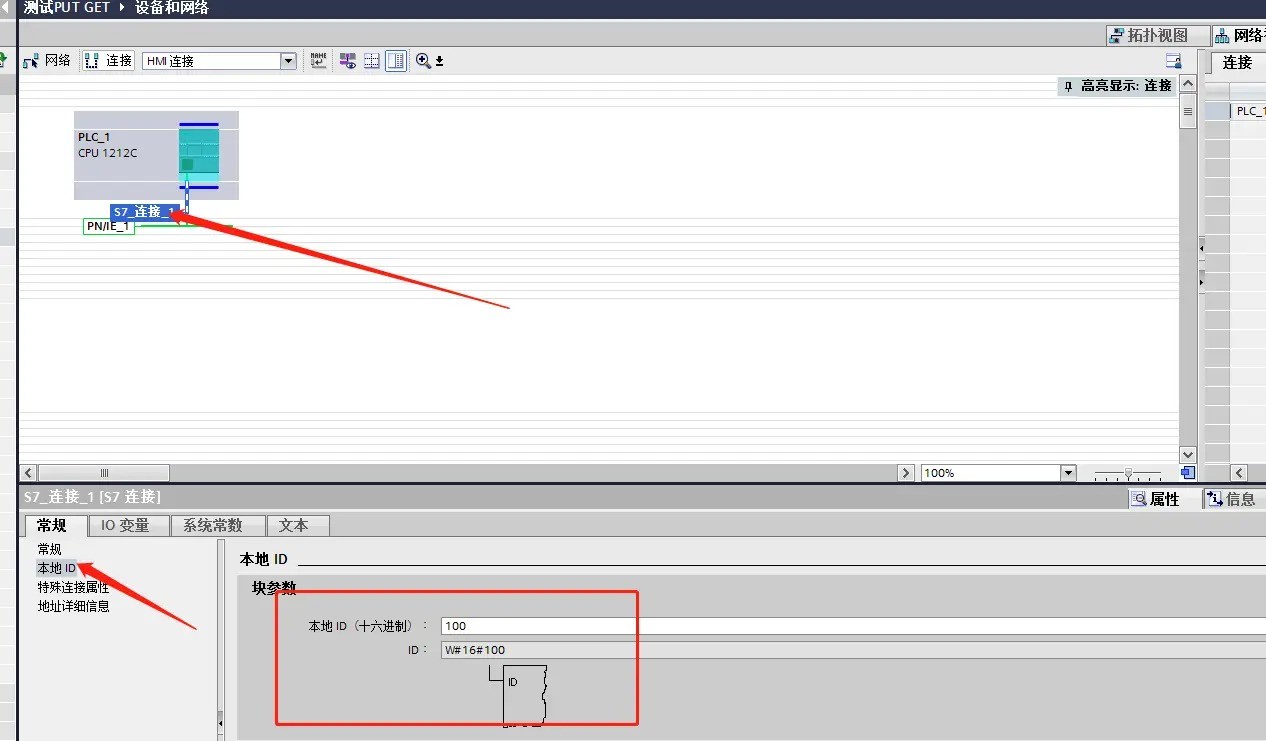Click the page break grid icon
Viewport: 1266px width, 741px height.
(x=372, y=61)
